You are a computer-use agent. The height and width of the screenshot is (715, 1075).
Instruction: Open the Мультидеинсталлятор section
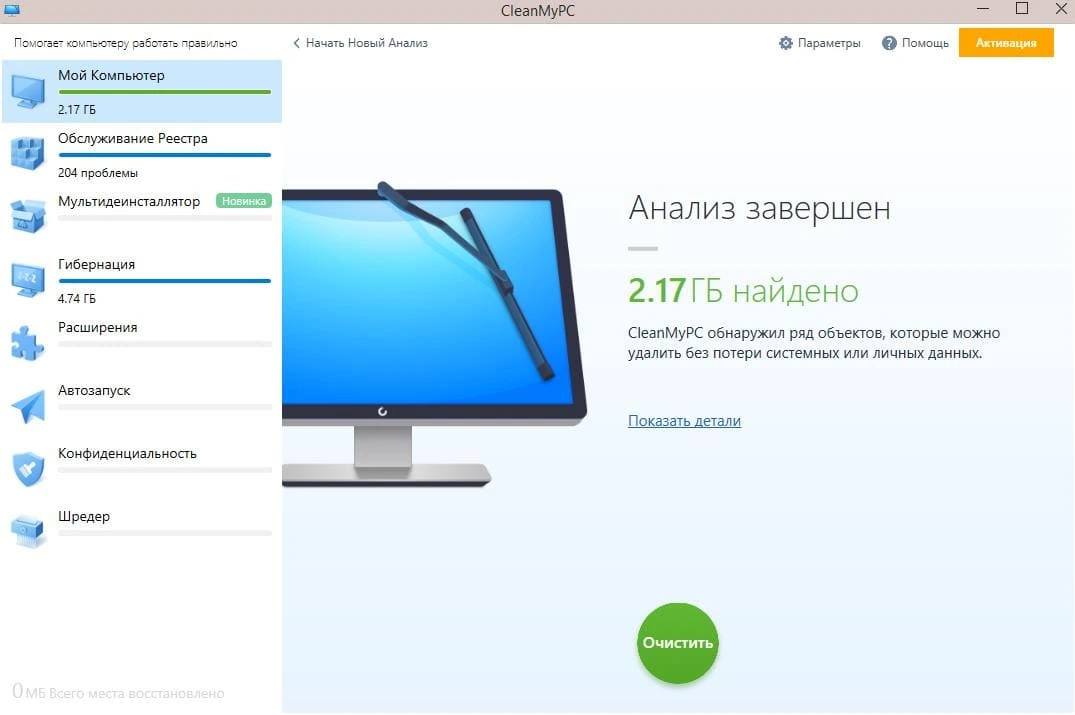142,217
